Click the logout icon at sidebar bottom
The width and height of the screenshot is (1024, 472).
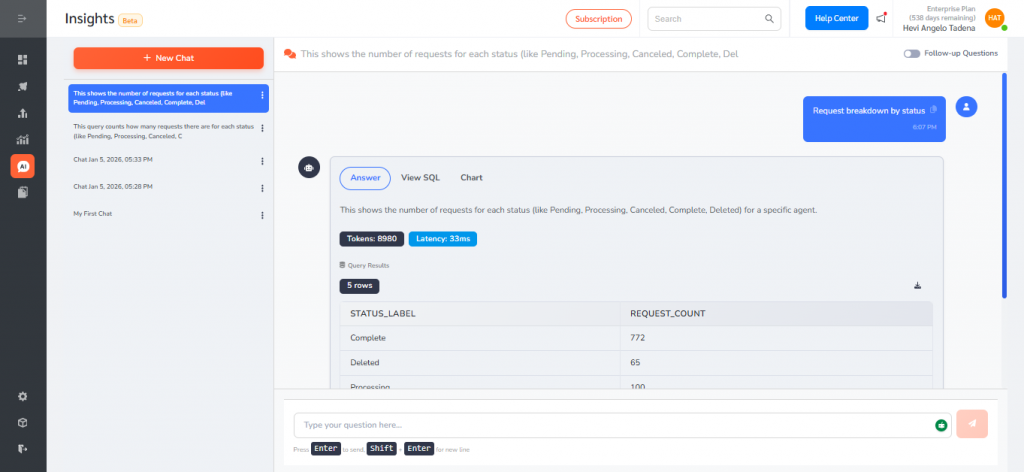coord(23,448)
